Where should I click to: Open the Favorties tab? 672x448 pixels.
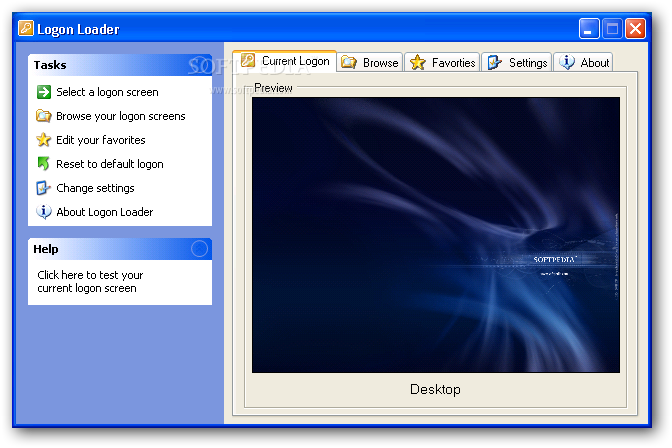pos(442,63)
